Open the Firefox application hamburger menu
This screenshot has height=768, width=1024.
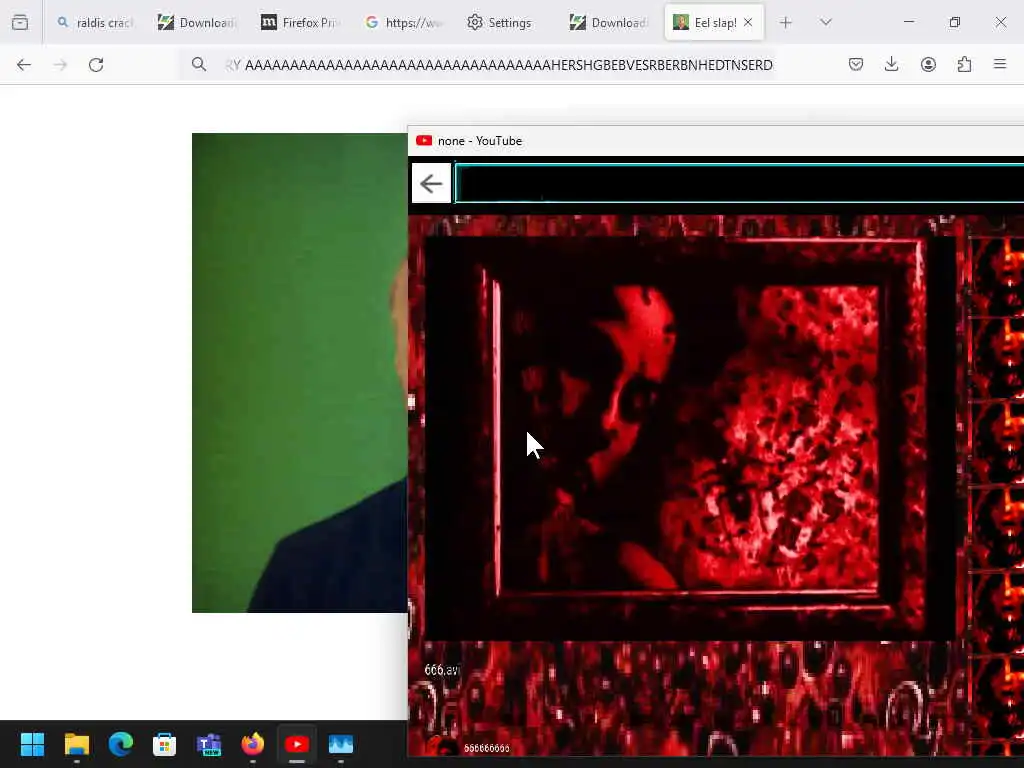point(1000,65)
